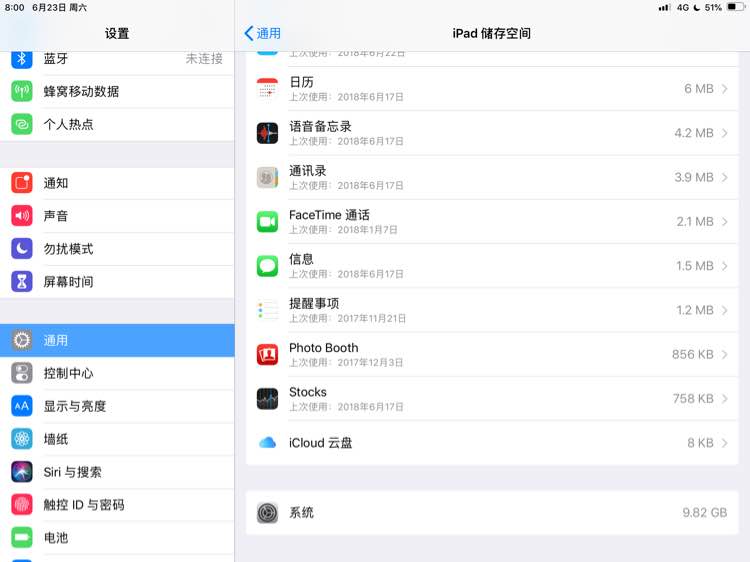This screenshot has height=562, width=750.
Task: Tap the battery indicator in status bar
Action: [736, 7]
